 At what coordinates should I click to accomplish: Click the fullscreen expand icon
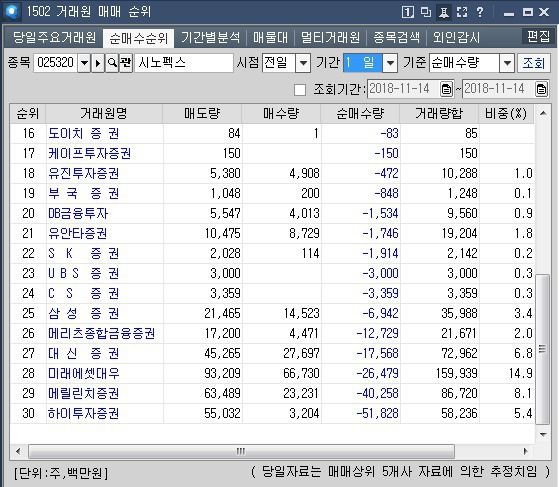pyautogui.click(x=462, y=12)
